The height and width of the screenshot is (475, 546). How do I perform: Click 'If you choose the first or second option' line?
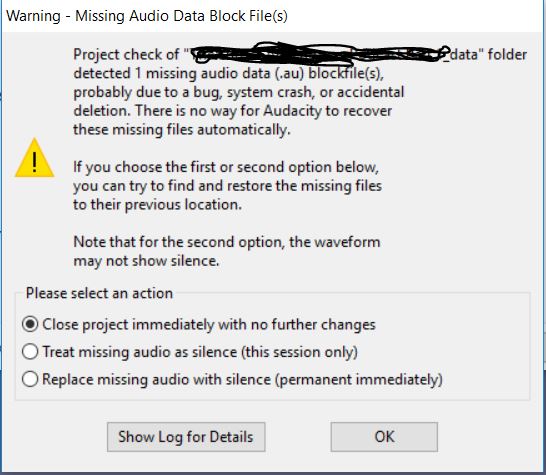point(226,168)
